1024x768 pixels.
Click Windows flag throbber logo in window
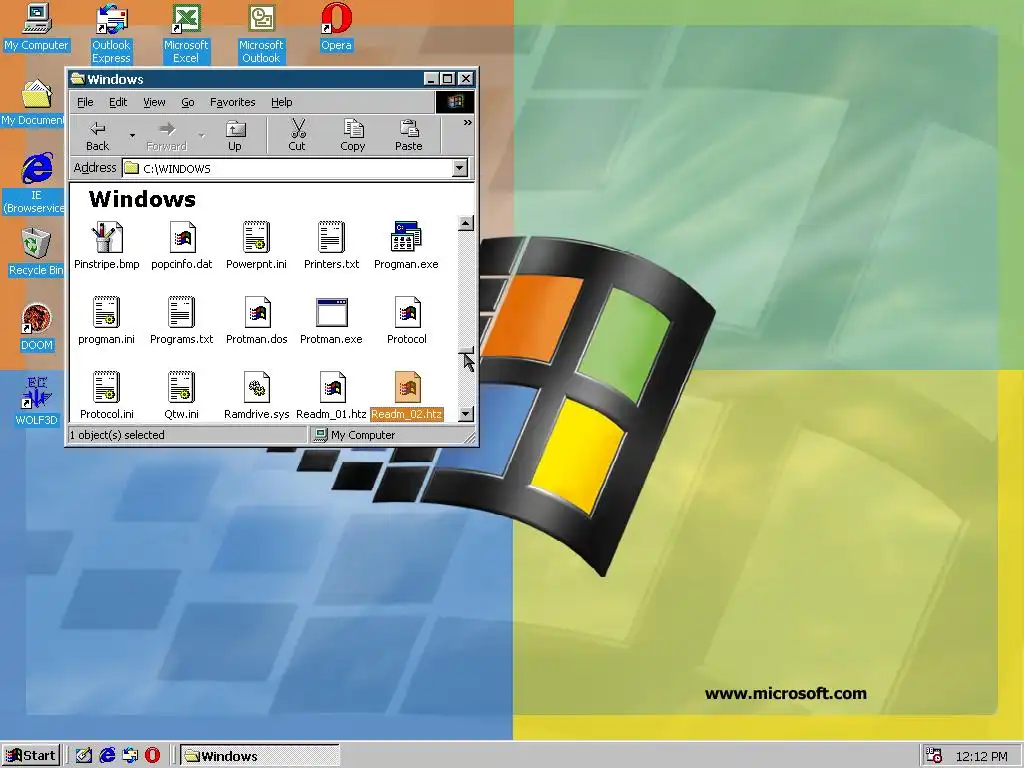click(x=455, y=101)
